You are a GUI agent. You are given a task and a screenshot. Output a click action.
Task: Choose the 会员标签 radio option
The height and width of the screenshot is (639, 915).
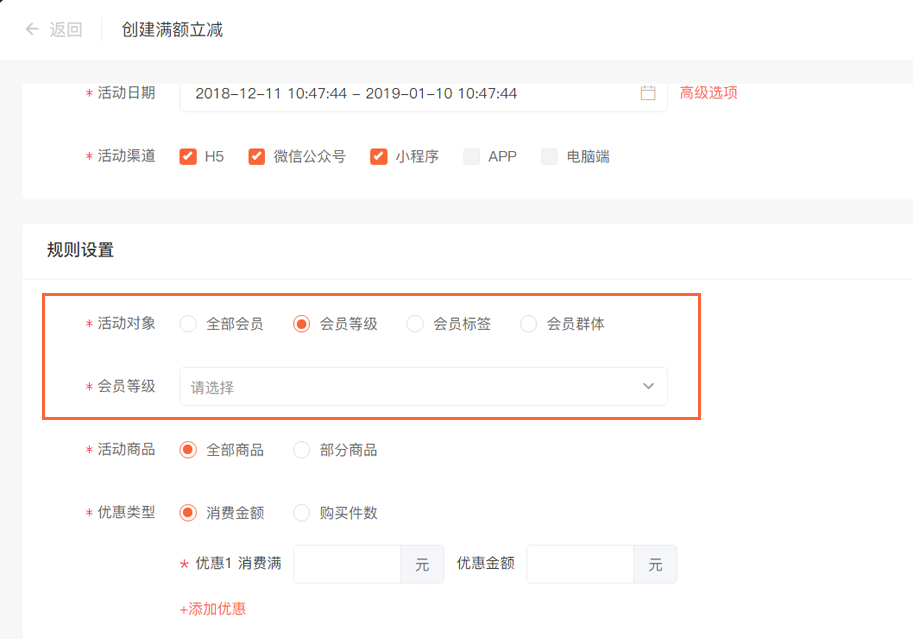pos(415,324)
